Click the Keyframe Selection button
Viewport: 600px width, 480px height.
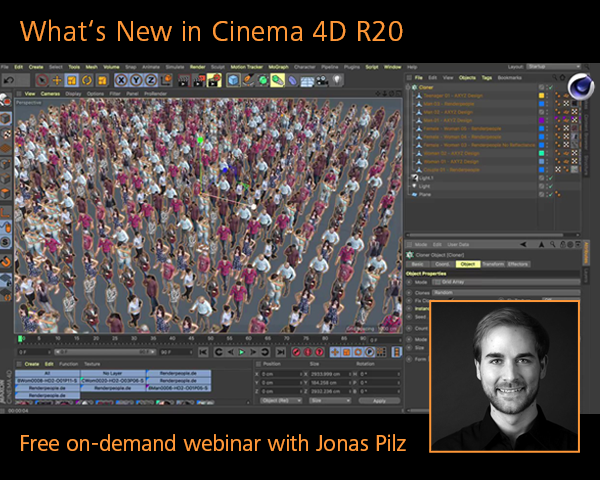[319, 352]
